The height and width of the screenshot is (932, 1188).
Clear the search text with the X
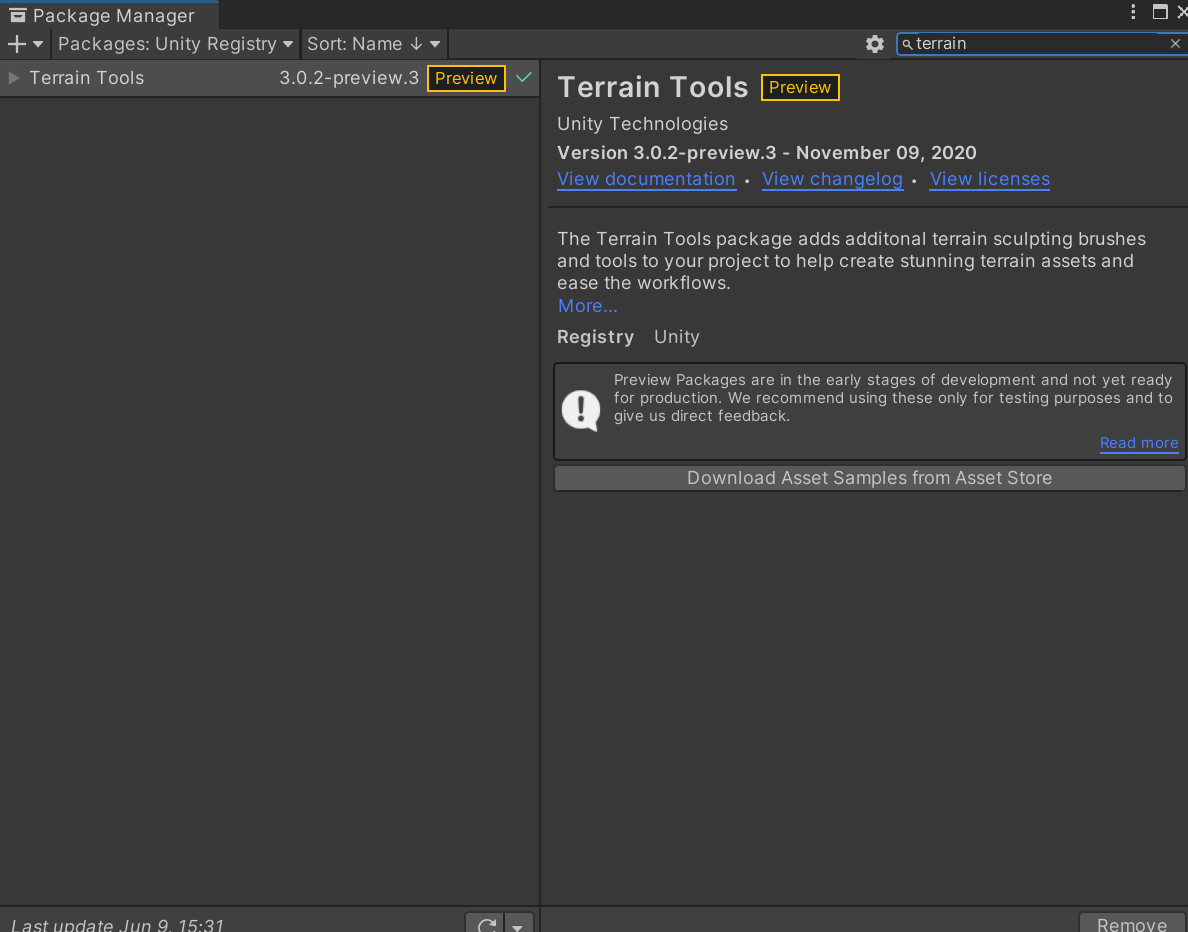[1175, 44]
